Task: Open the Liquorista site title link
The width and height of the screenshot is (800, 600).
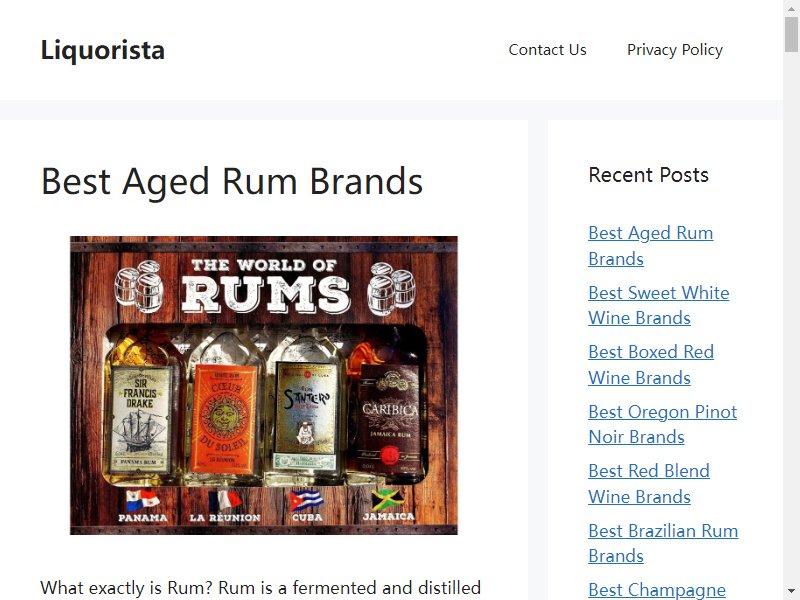Action: point(103,50)
